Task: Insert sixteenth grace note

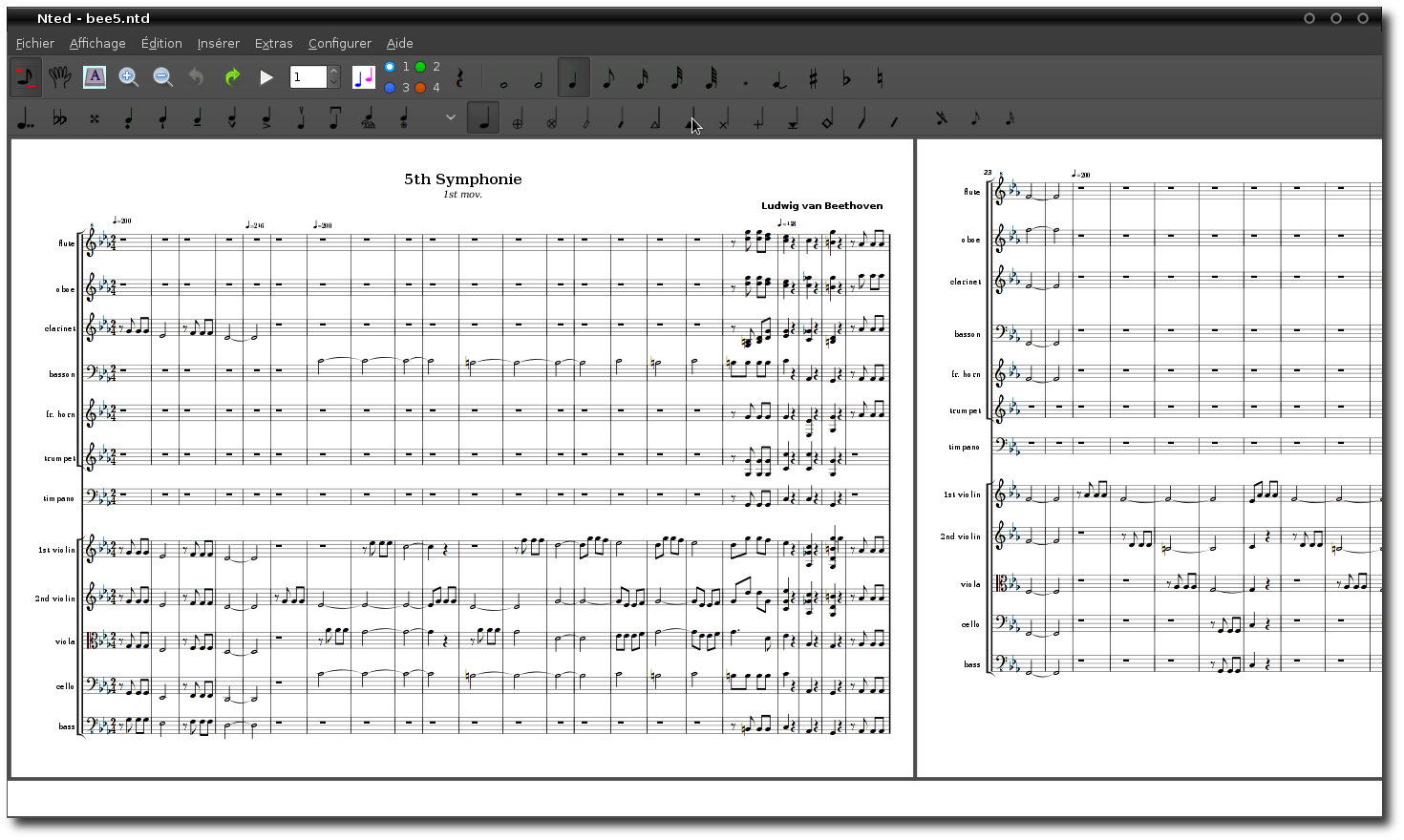Action: tap(1010, 118)
